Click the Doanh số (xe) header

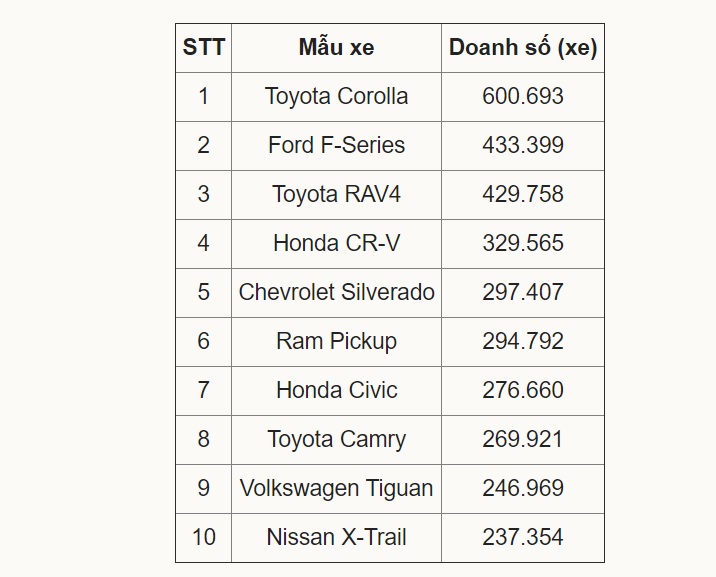click(522, 47)
